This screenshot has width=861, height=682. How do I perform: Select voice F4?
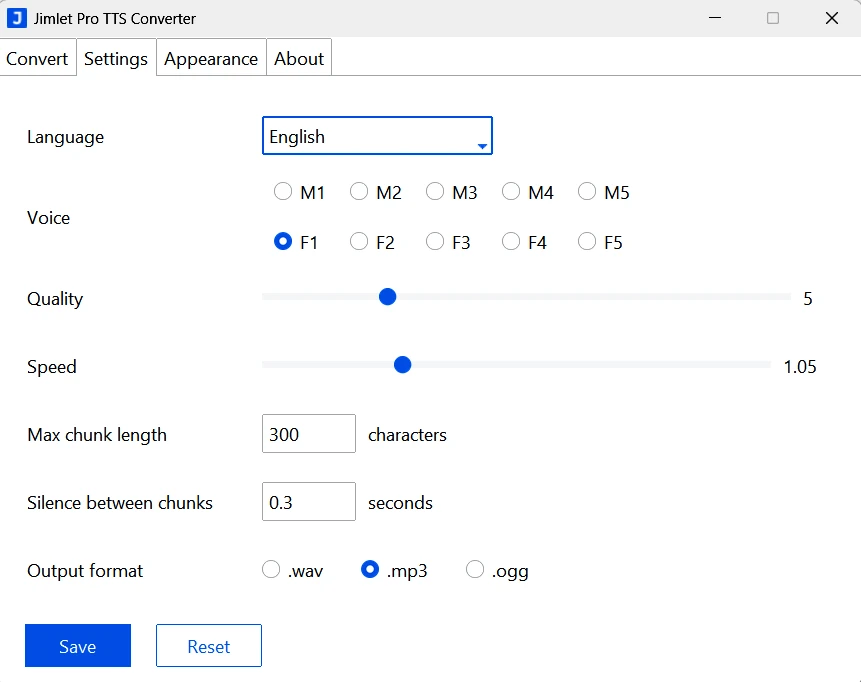tap(511, 241)
